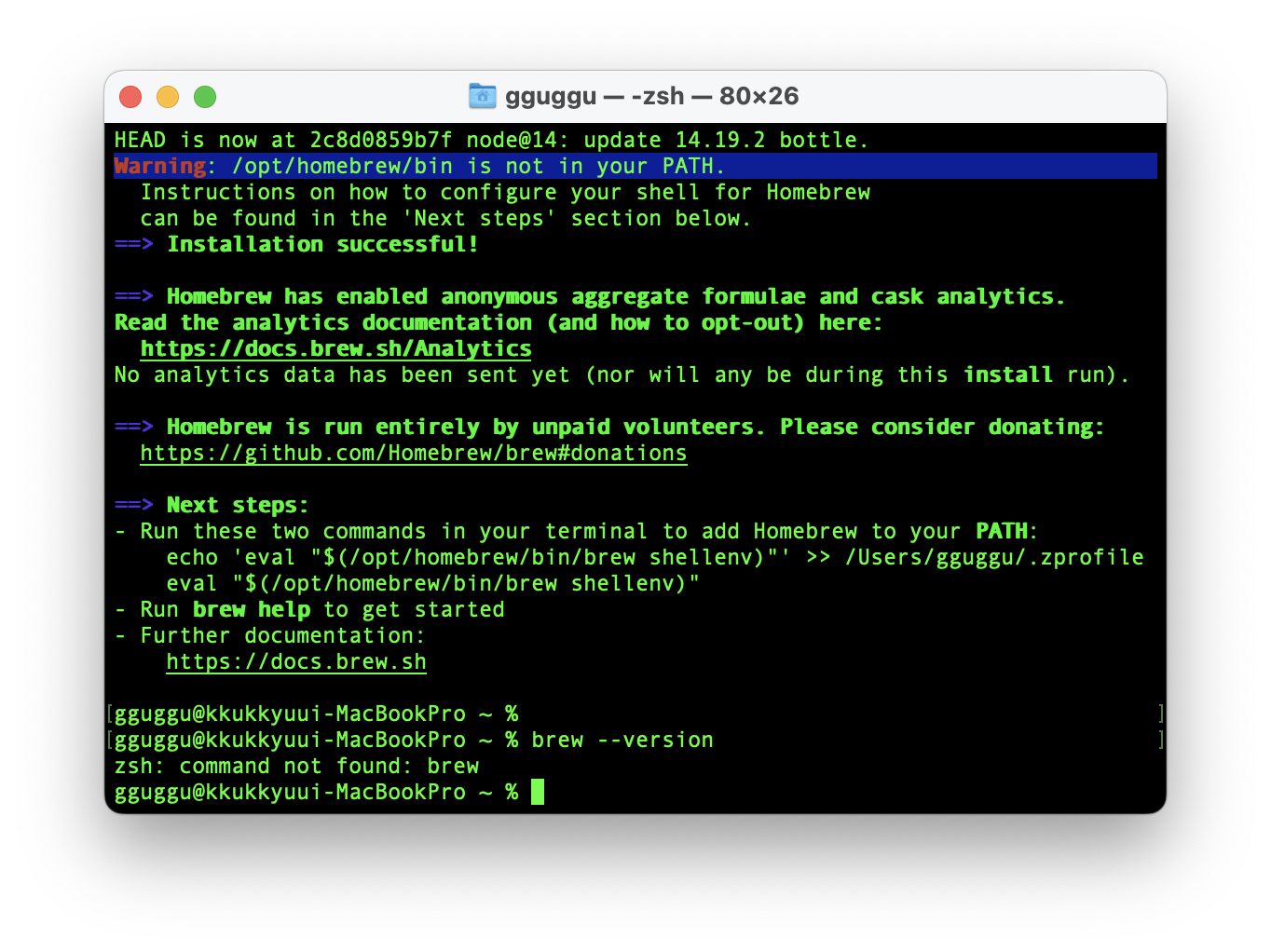Click 'Read the analytics documentation' line

pos(498,322)
